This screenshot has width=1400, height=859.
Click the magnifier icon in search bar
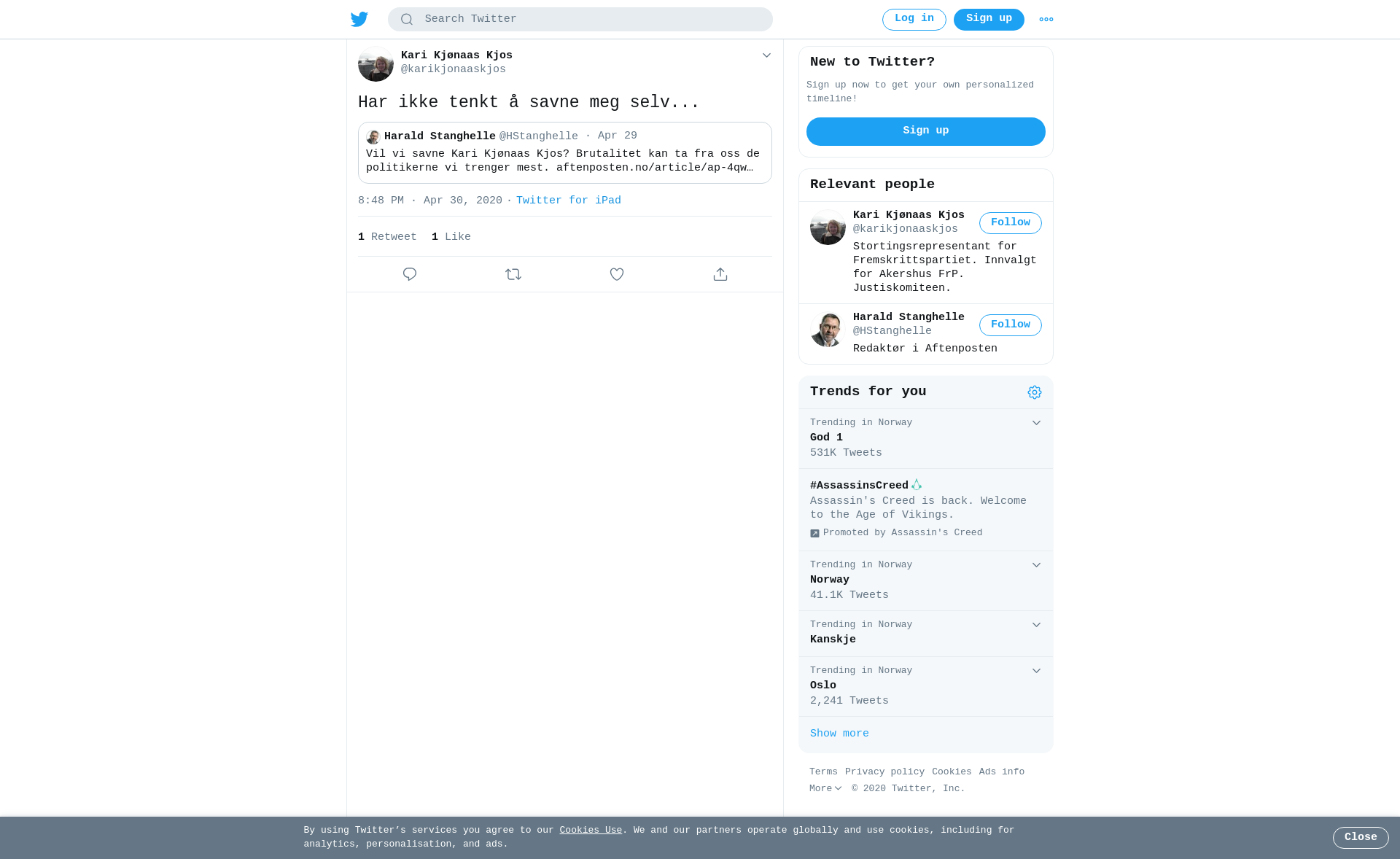407,20
